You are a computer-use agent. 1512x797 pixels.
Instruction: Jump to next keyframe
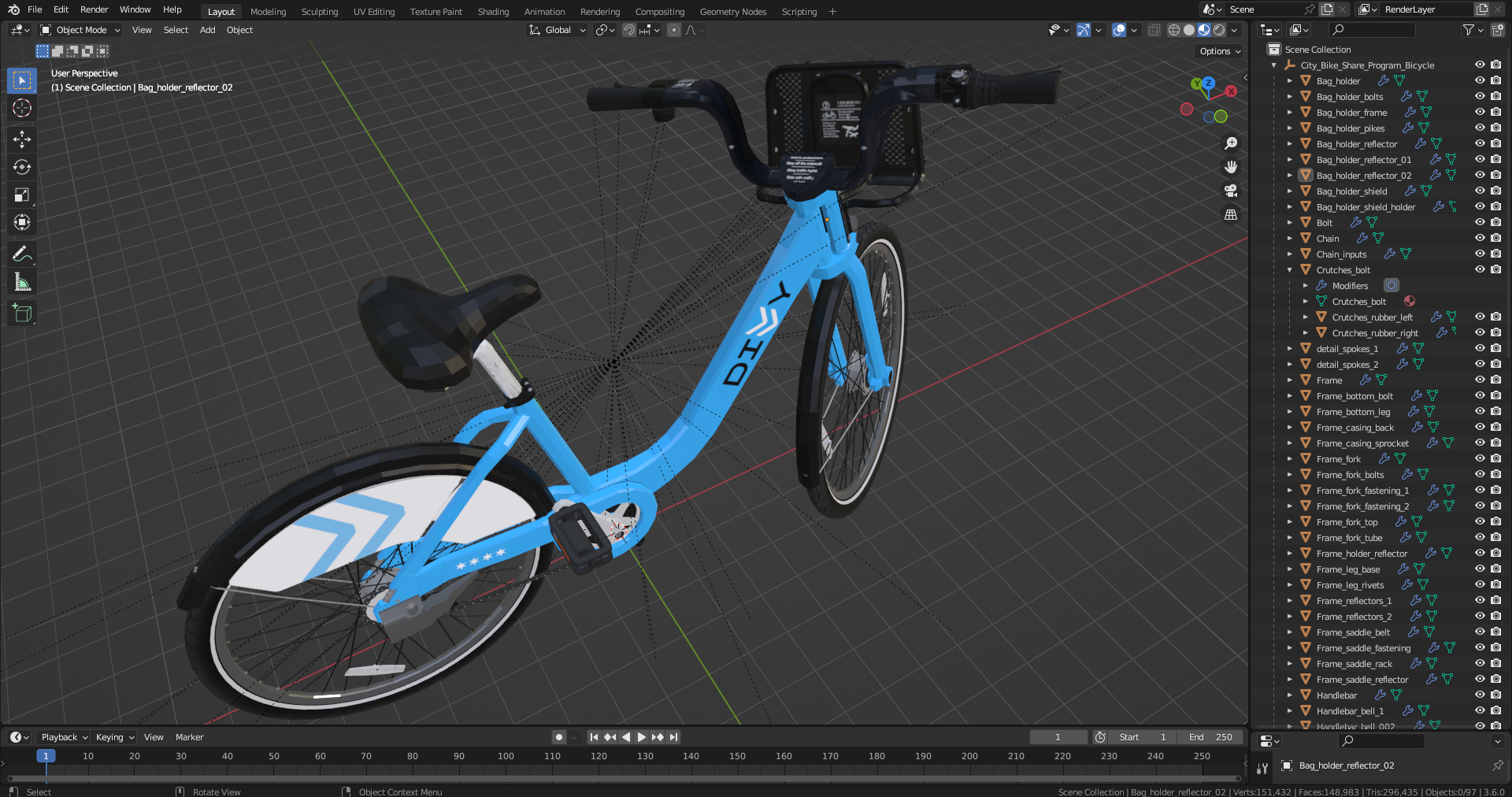(658, 737)
